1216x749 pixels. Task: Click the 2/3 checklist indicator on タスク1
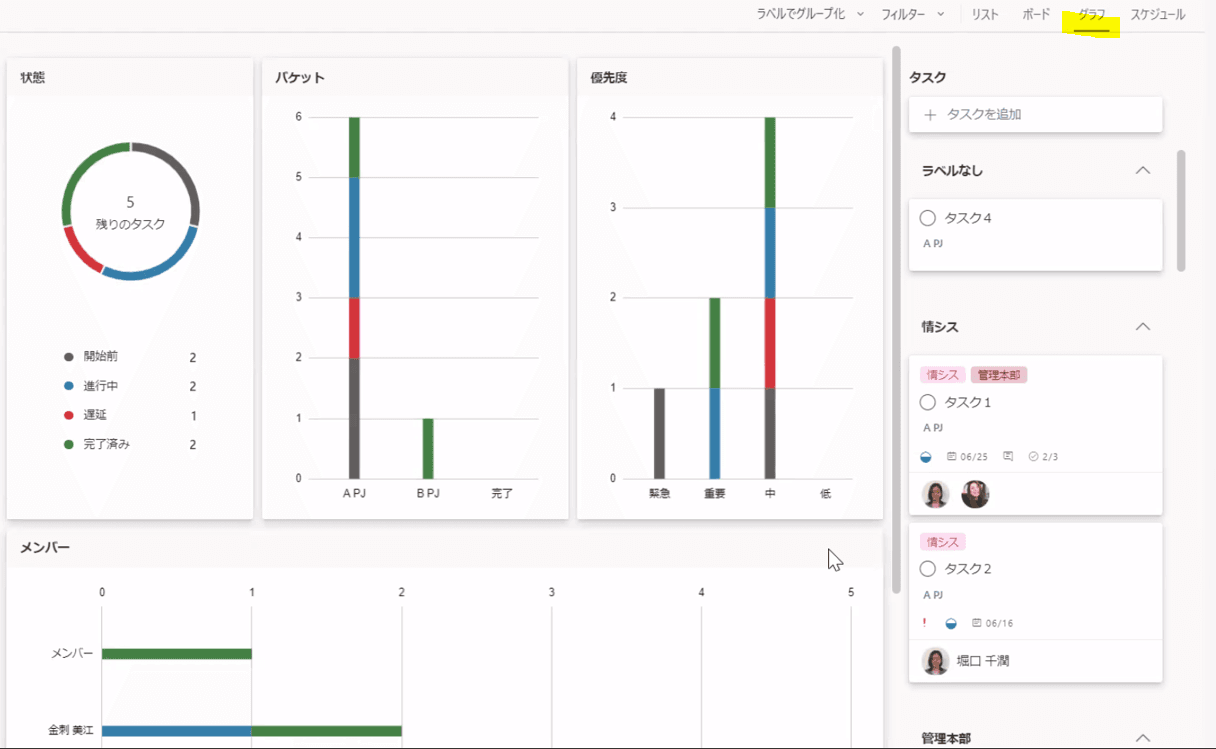tap(1043, 457)
